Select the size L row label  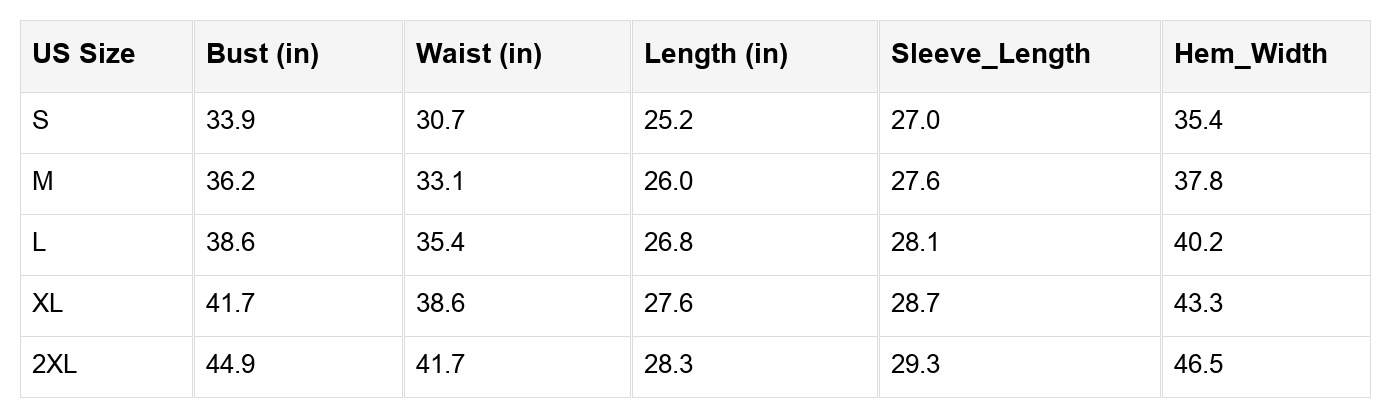pos(39,243)
